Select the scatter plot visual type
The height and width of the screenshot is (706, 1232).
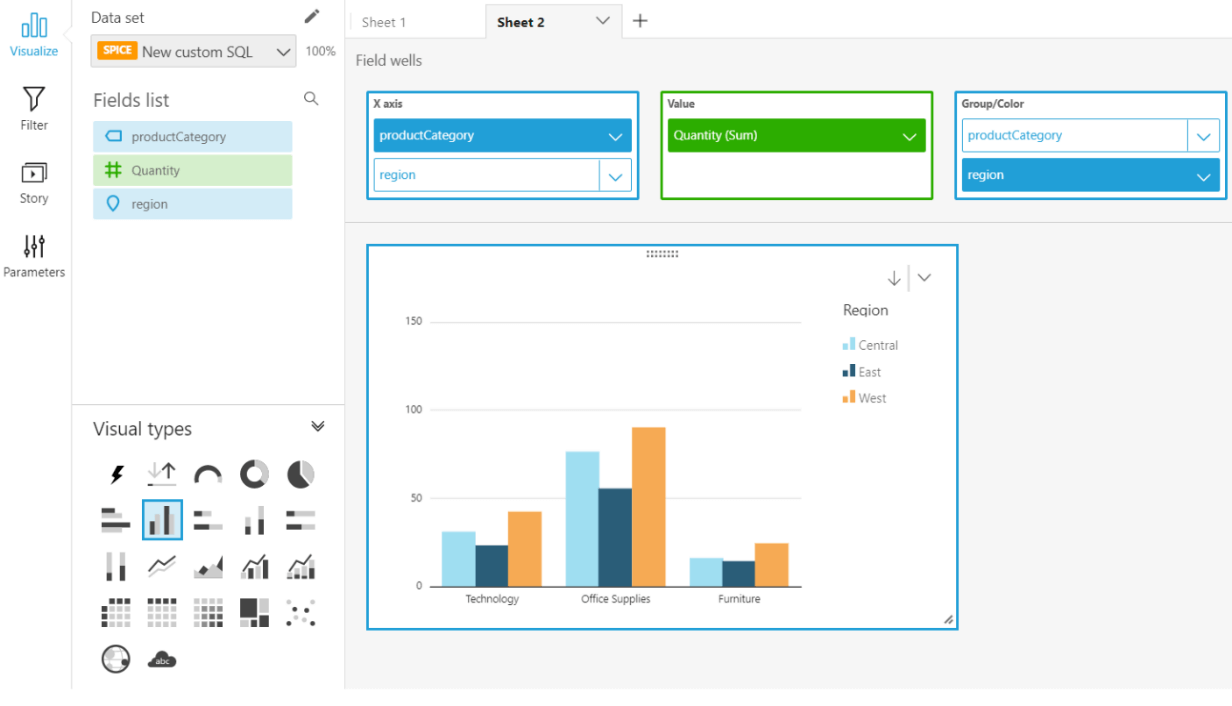[x=300, y=613]
